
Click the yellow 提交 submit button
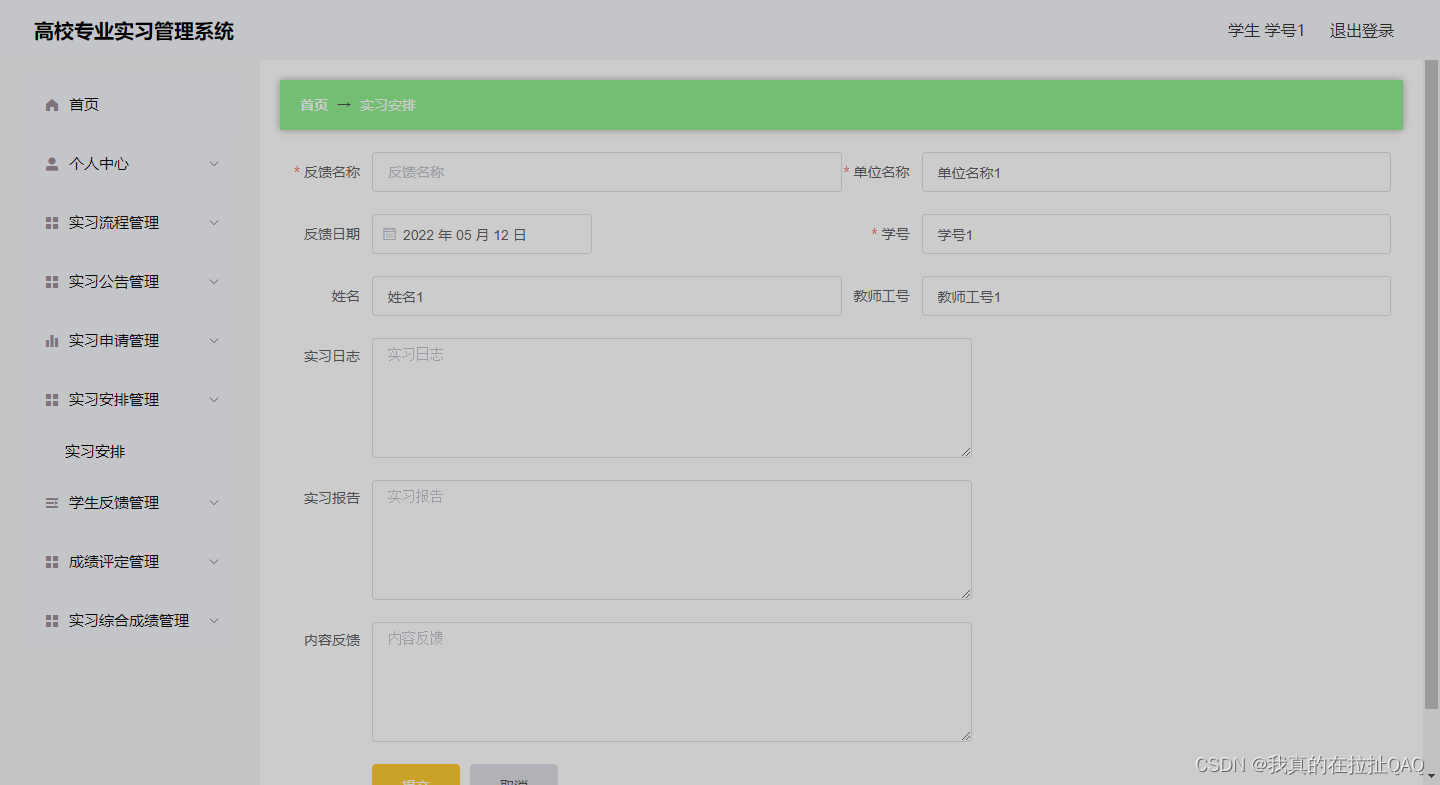coord(416,777)
